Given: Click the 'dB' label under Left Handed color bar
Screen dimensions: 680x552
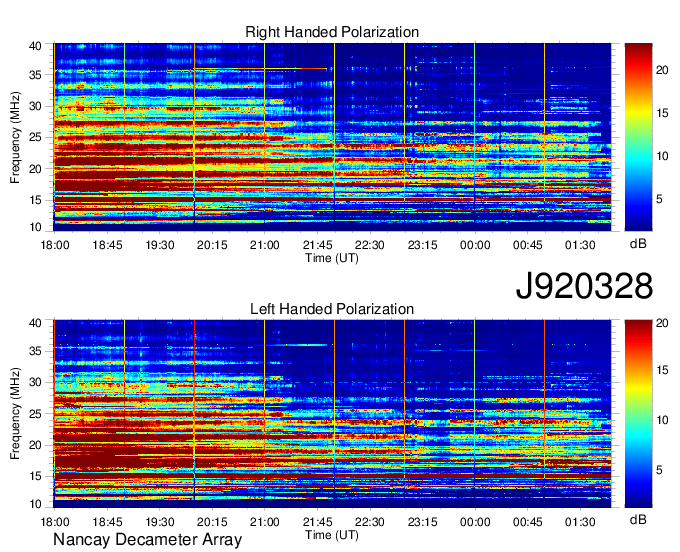Looking at the screenshot, I should tap(638, 519).
